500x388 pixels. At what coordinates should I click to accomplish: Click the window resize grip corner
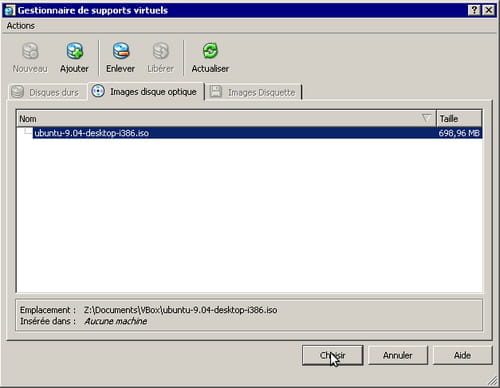[492, 380]
